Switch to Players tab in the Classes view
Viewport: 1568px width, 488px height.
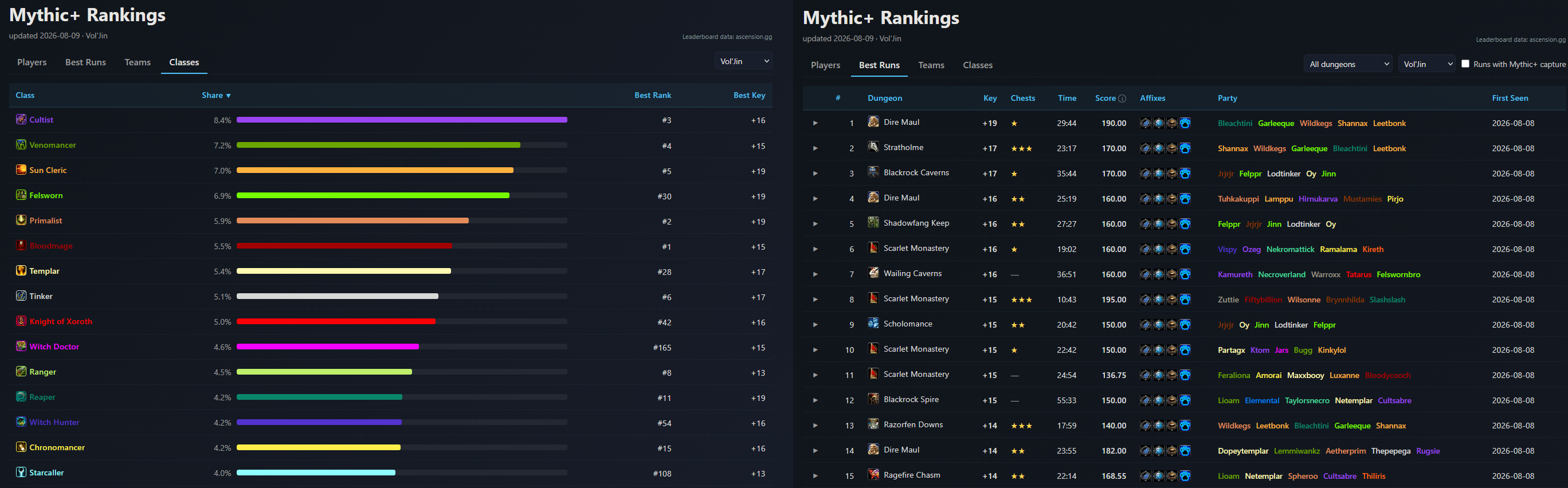pyautogui.click(x=32, y=62)
